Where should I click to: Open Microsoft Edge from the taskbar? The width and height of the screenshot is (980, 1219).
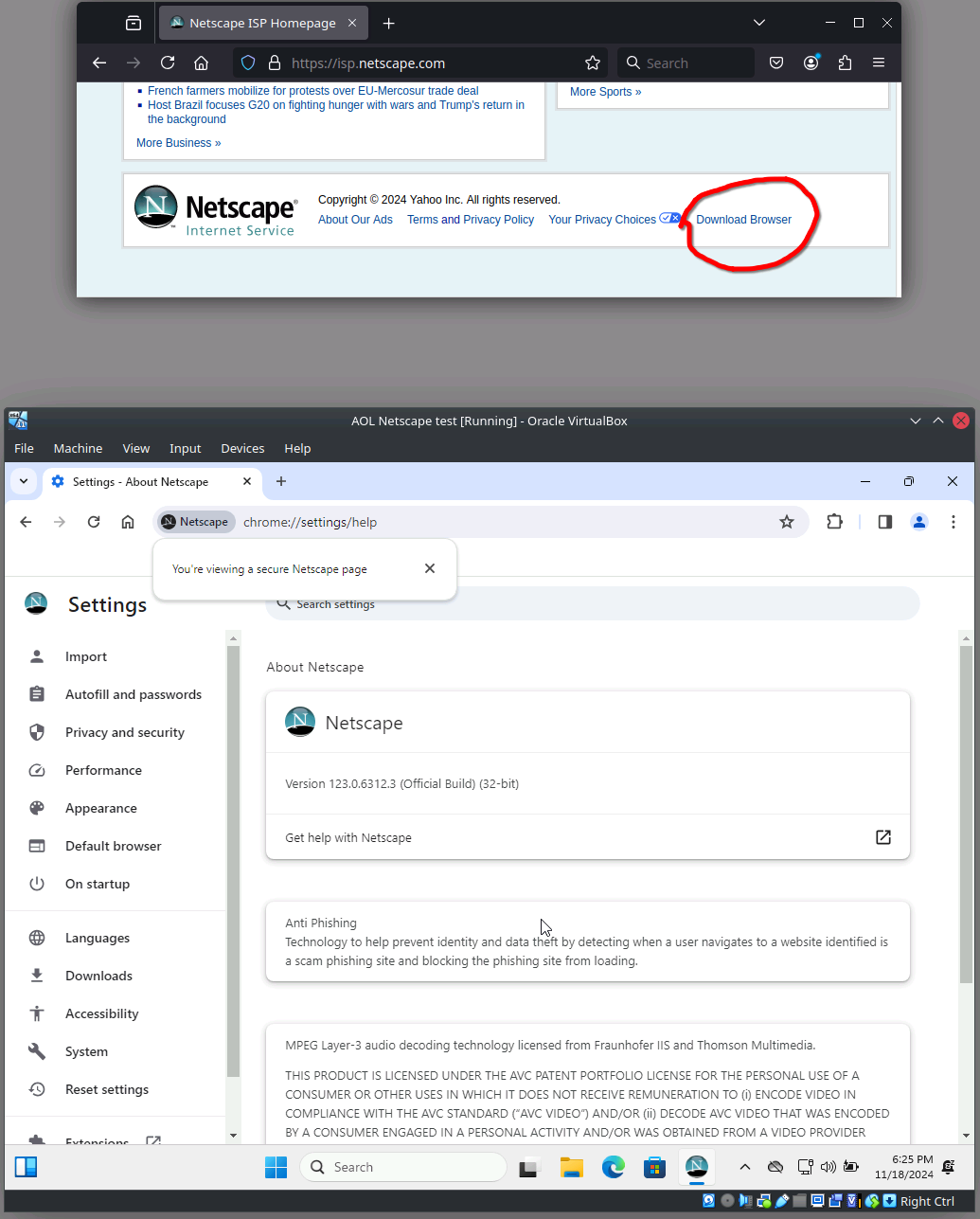pyautogui.click(x=614, y=1167)
